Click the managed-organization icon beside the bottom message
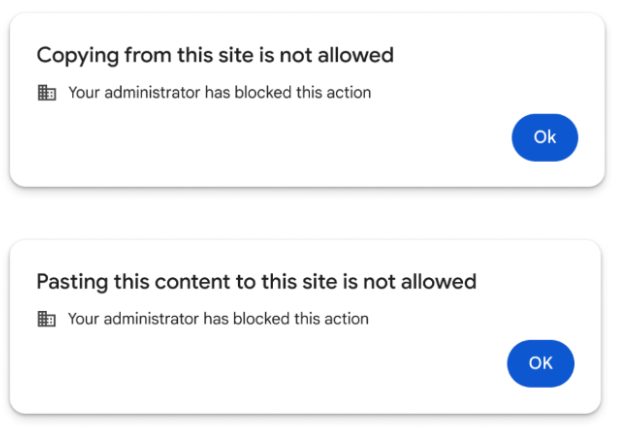The image size is (617, 429). (46, 319)
